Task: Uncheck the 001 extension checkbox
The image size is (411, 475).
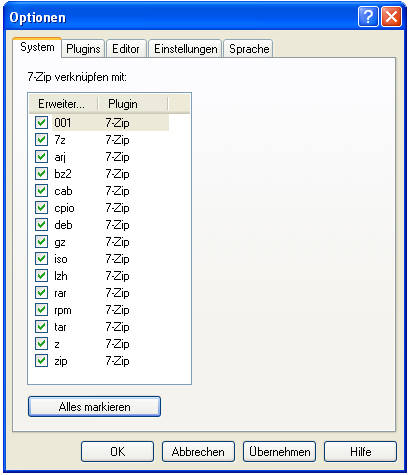Action: point(41,122)
